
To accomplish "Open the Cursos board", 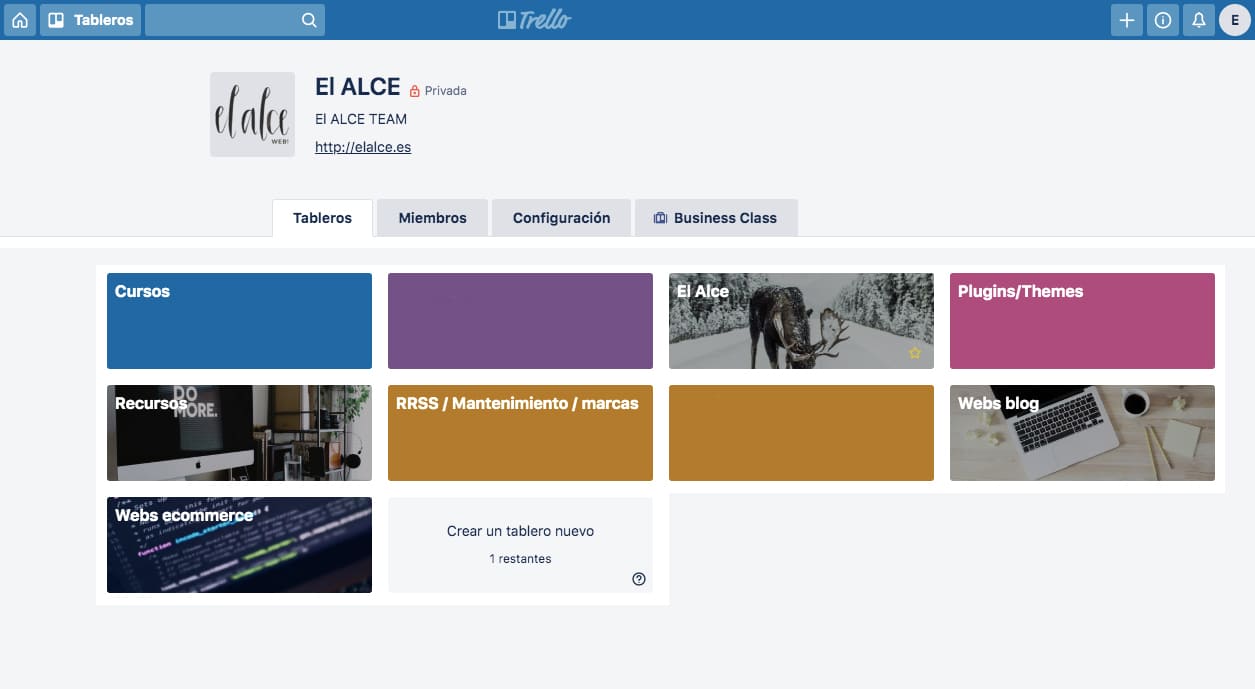I will [239, 321].
